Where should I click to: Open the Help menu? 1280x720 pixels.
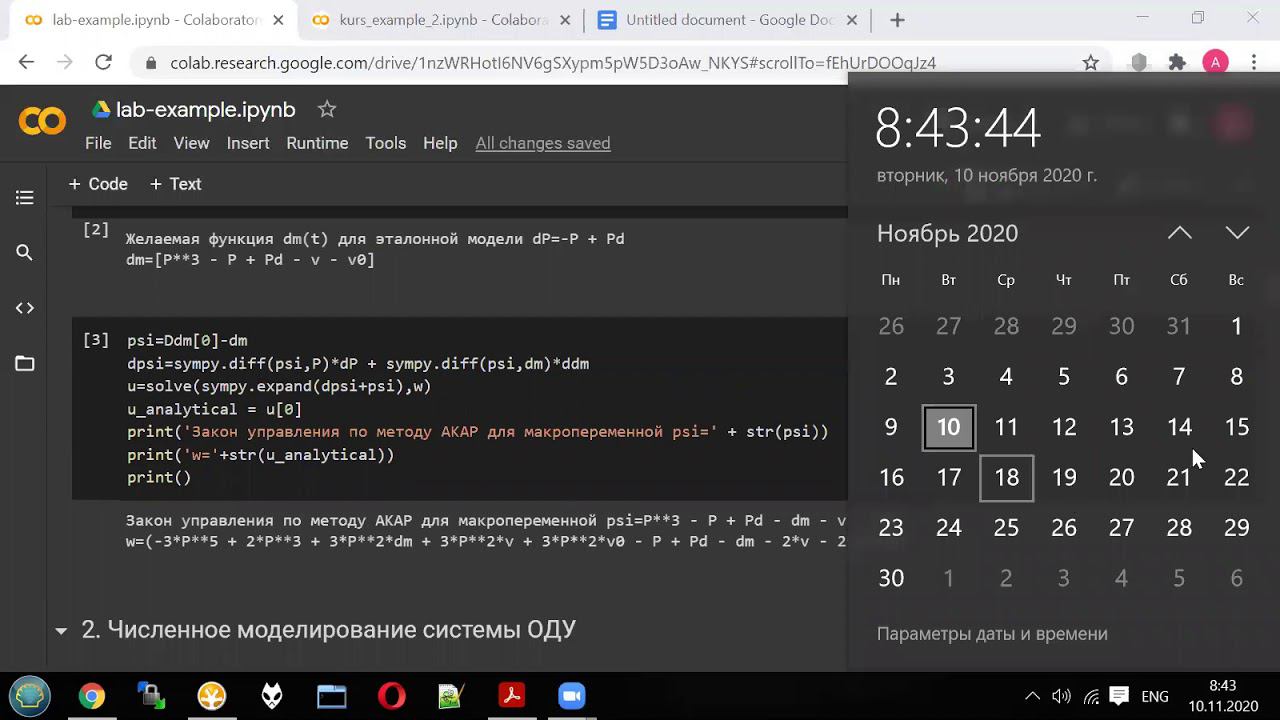(x=440, y=143)
